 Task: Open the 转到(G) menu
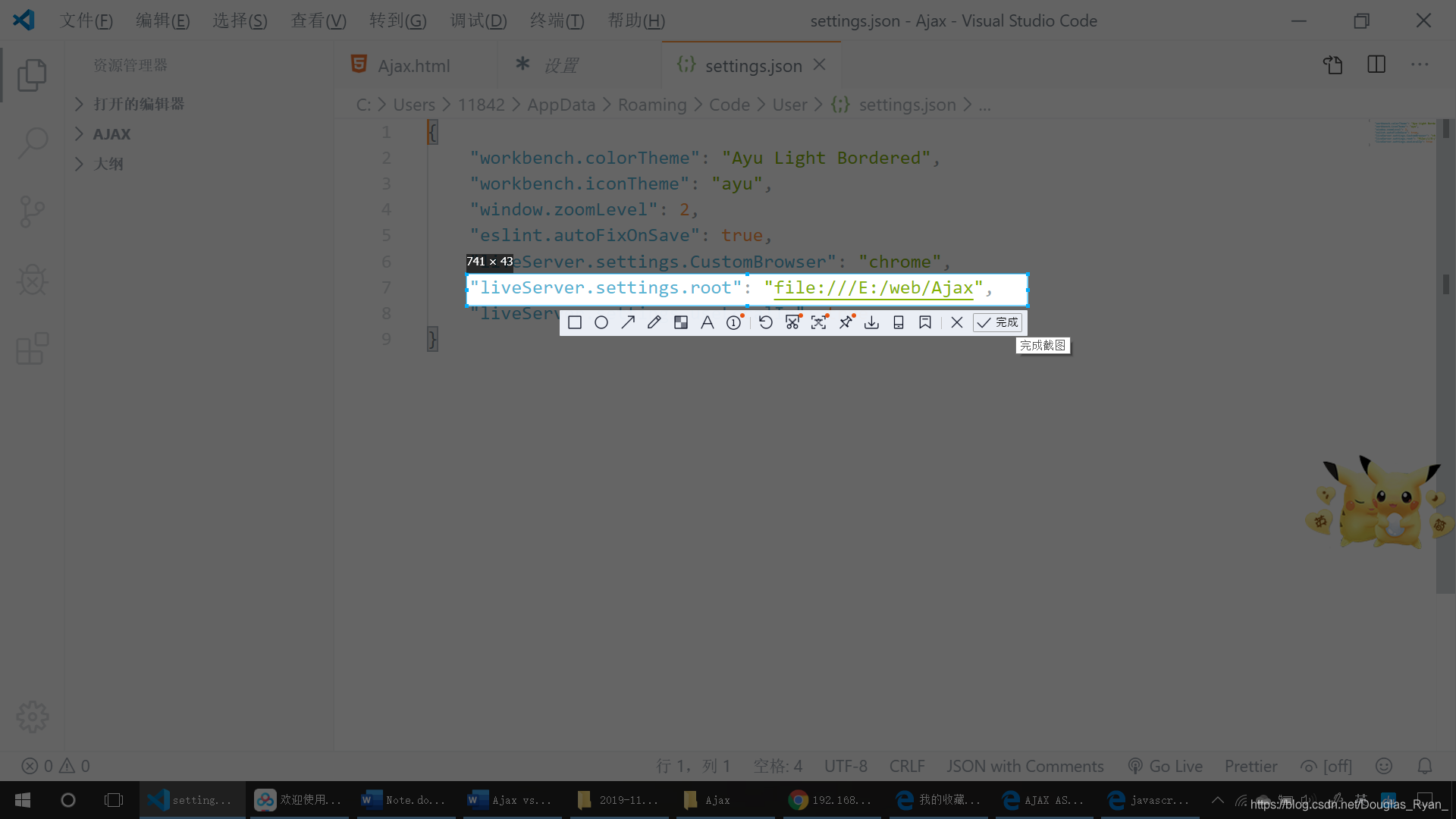click(x=398, y=20)
